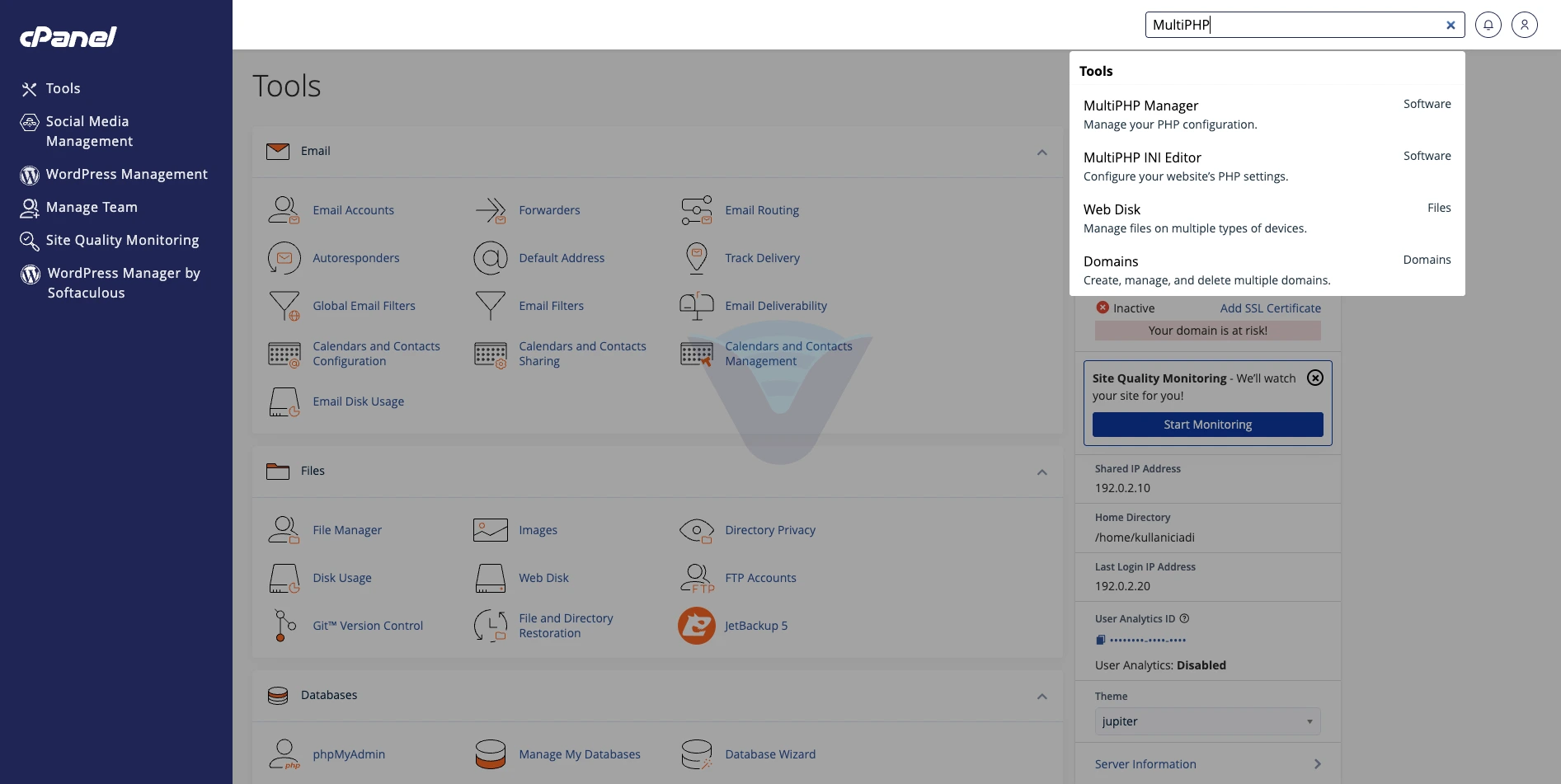
Task: Choose the Web Disk search result
Action: (1267, 218)
